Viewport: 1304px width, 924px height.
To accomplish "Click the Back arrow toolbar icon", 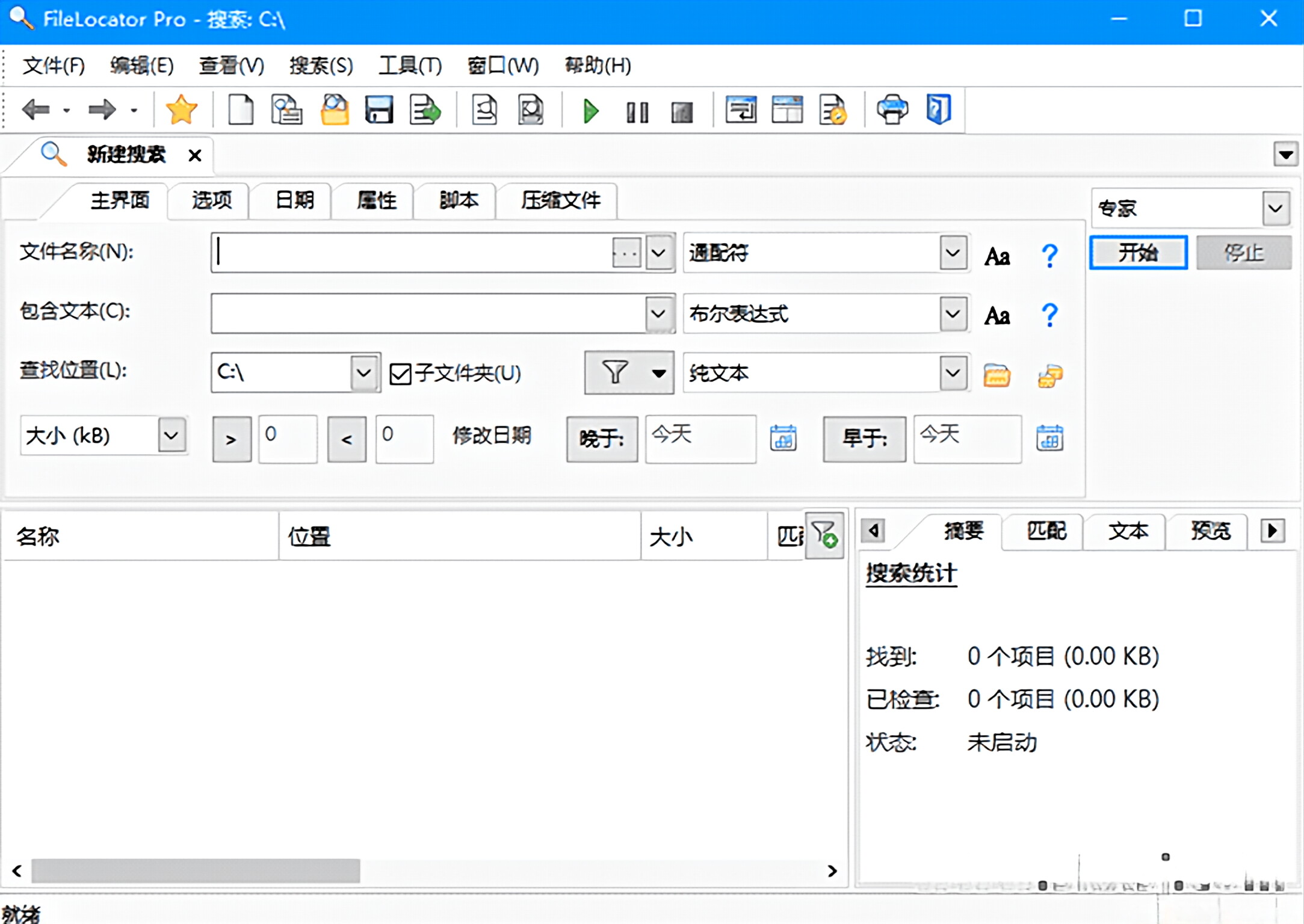I will tap(36, 110).
